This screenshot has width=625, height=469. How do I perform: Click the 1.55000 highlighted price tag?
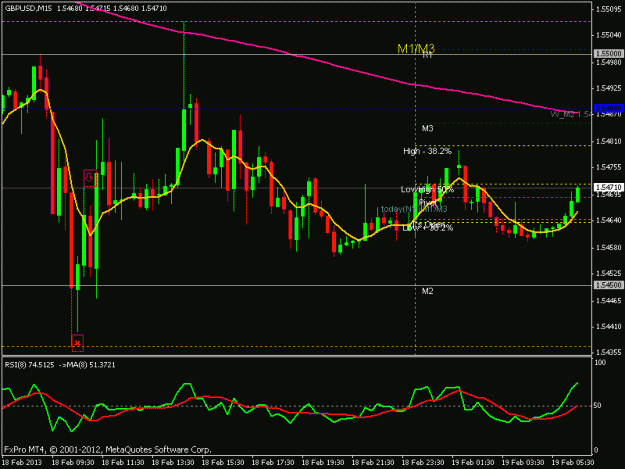(x=609, y=53)
